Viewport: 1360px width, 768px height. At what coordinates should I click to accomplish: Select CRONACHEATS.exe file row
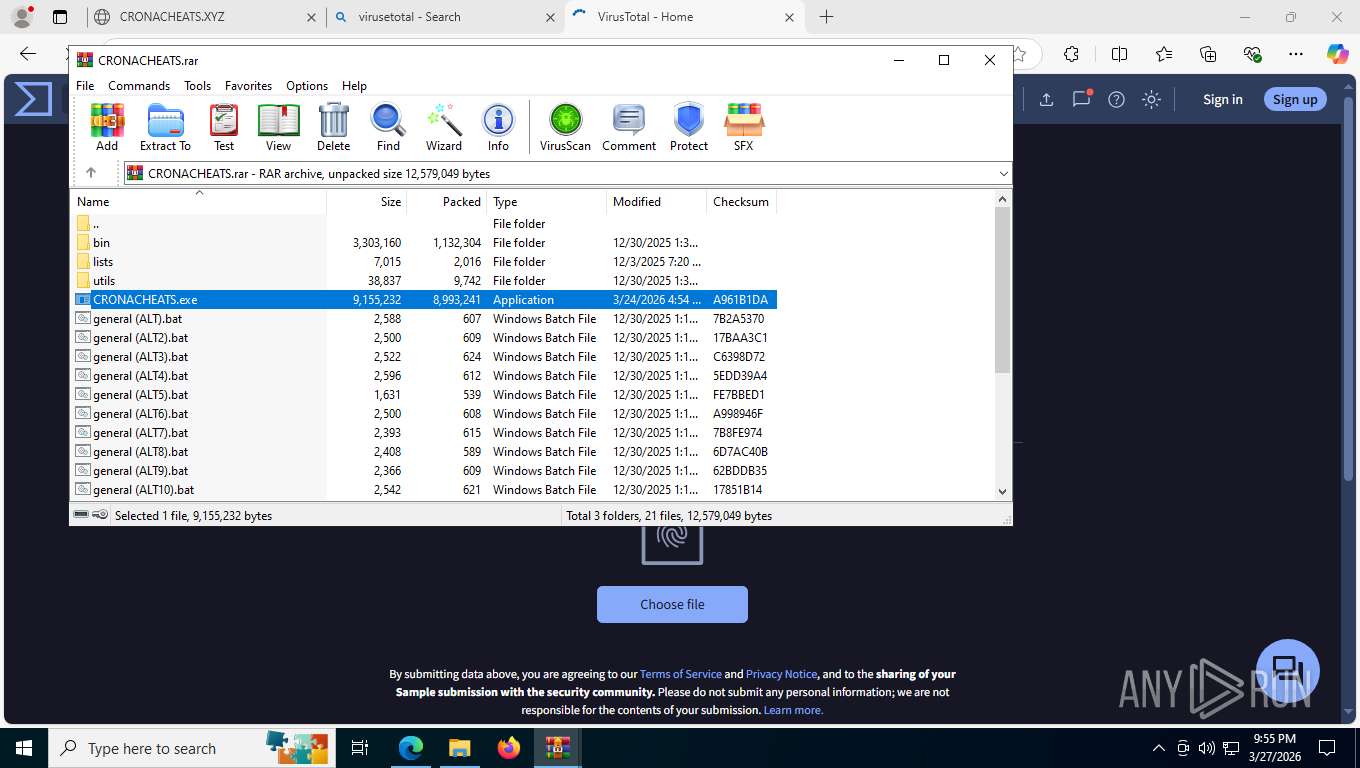point(425,300)
